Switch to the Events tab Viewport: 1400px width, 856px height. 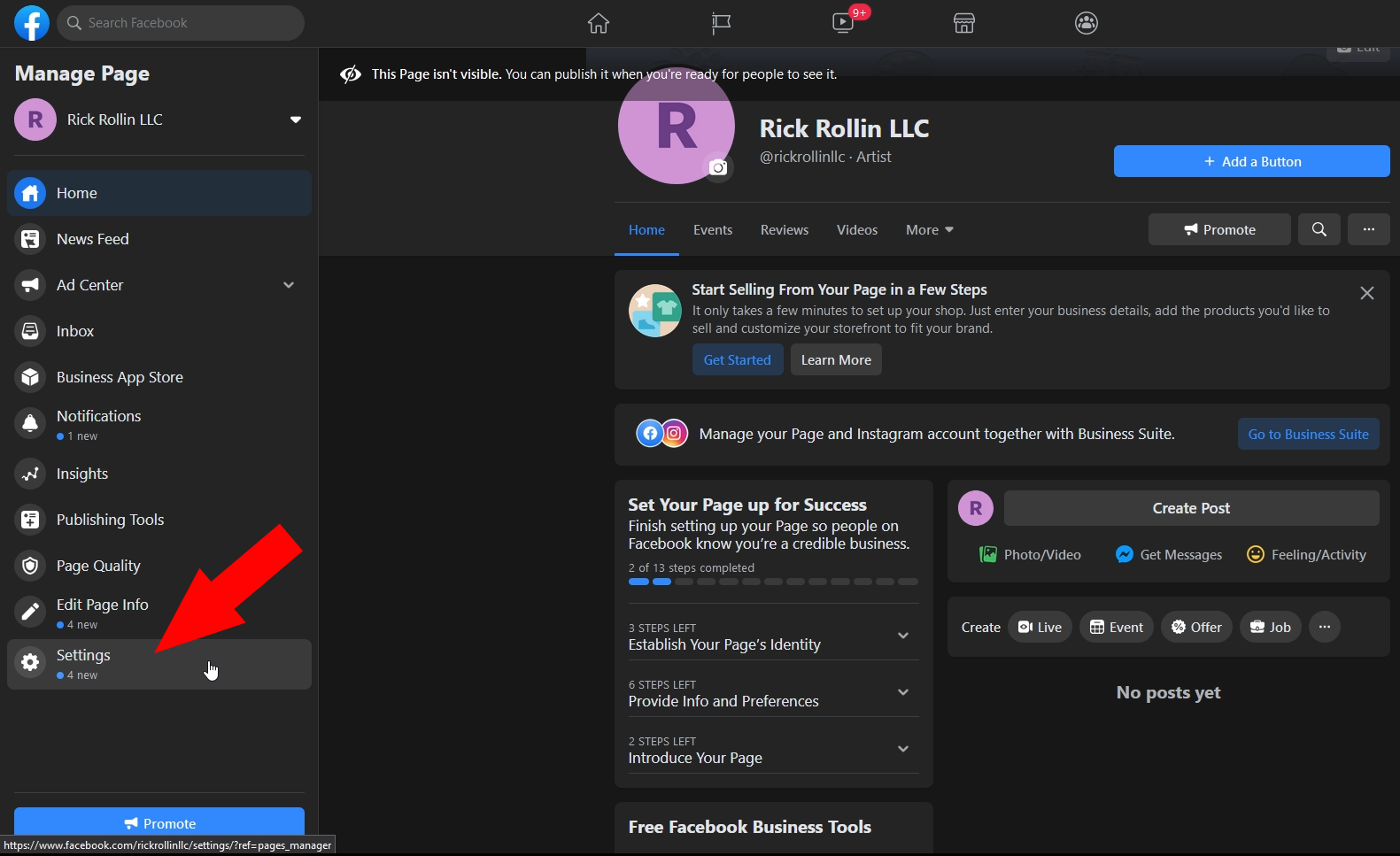713,230
